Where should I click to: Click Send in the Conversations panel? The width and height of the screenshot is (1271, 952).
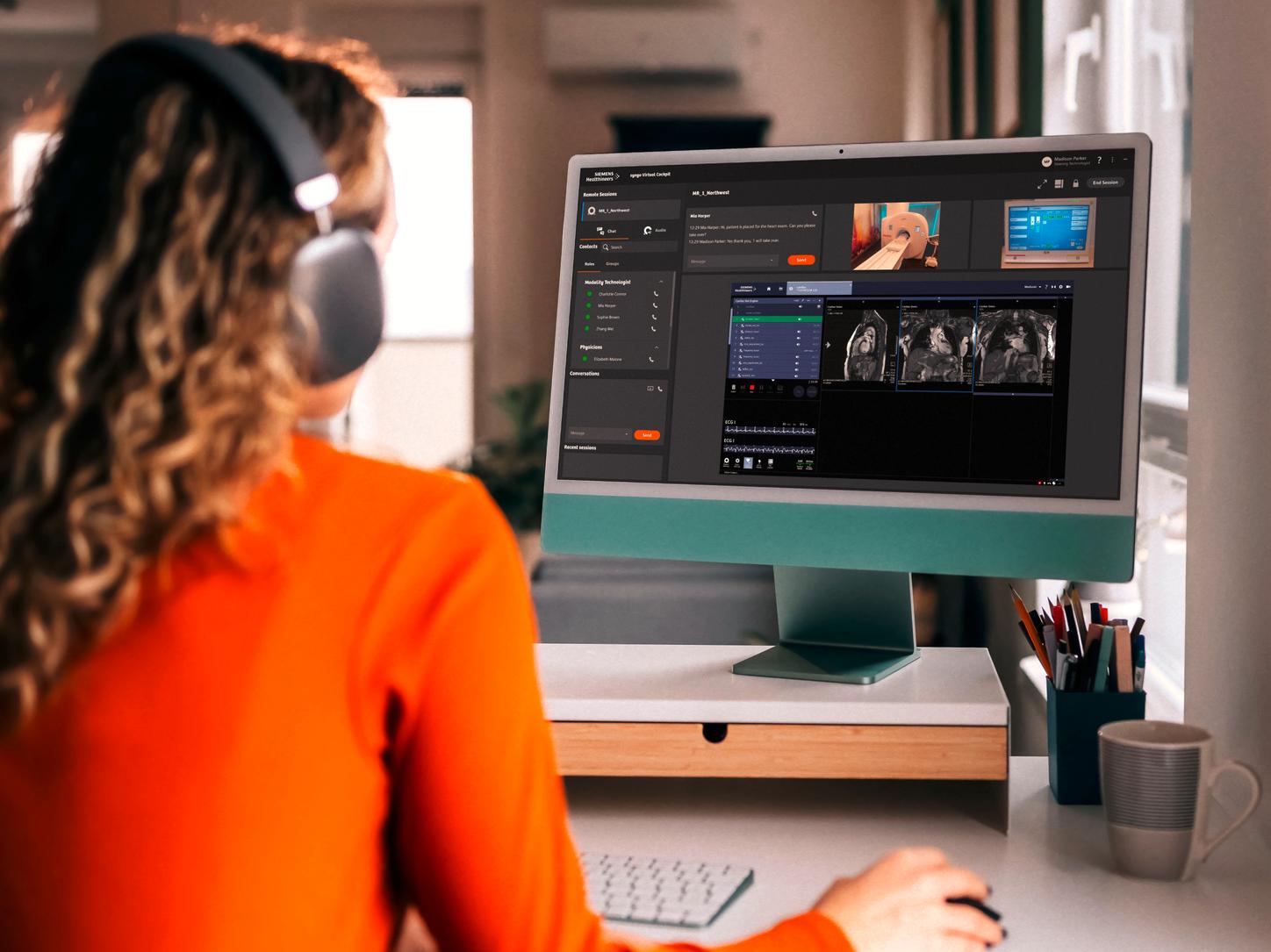pyautogui.click(x=647, y=435)
